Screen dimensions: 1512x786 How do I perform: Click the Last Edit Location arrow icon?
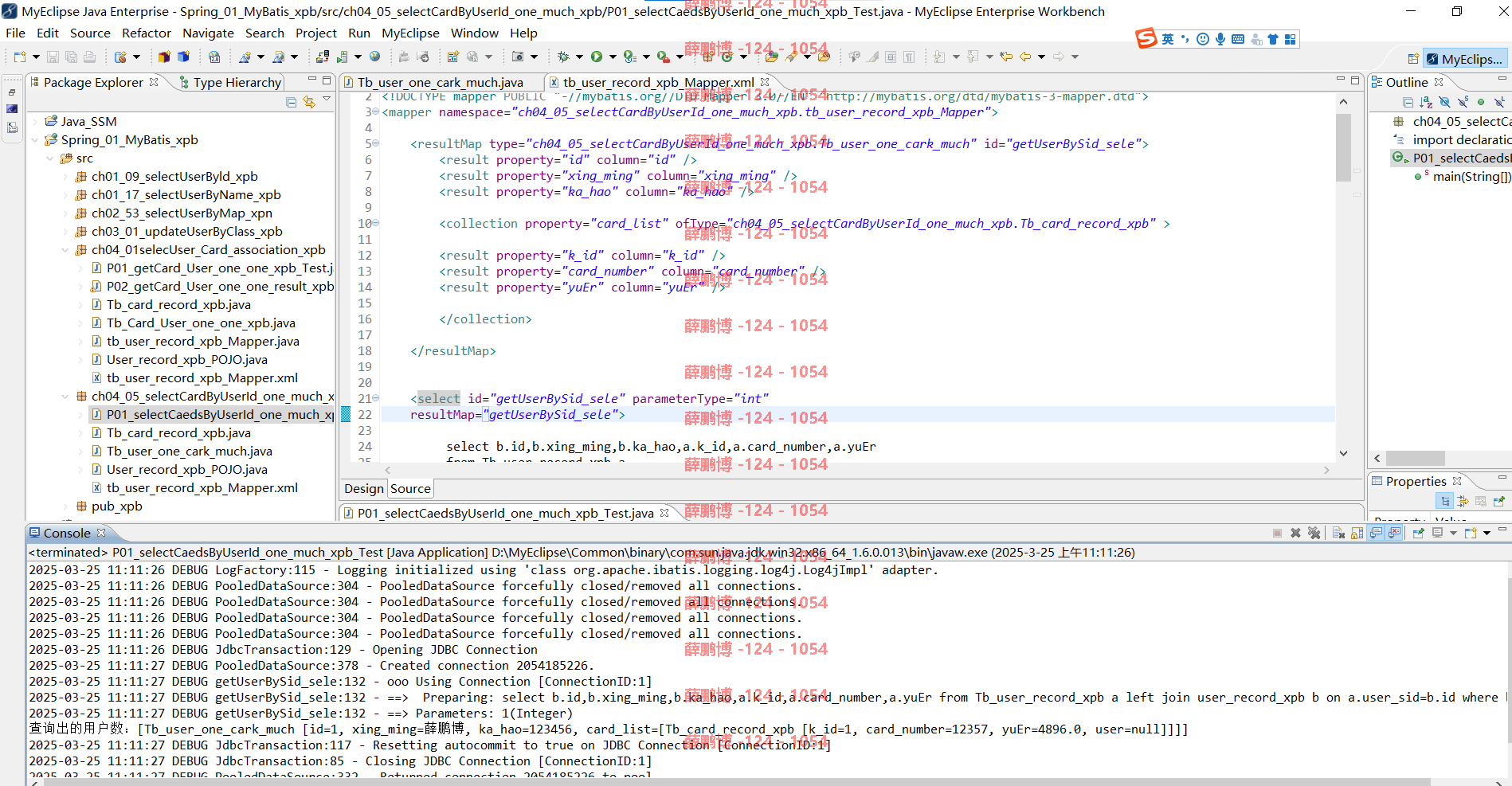point(1006,57)
